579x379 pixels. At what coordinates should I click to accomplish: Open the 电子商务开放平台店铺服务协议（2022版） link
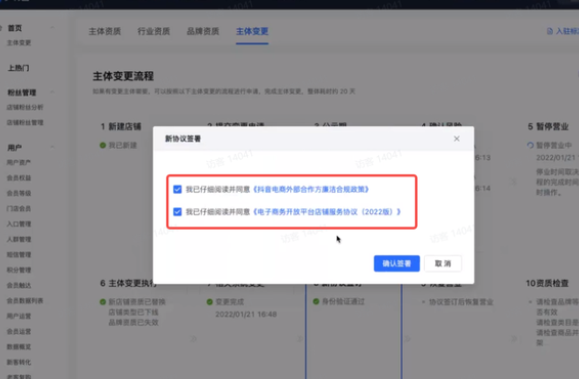pyautogui.click(x=327, y=212)
